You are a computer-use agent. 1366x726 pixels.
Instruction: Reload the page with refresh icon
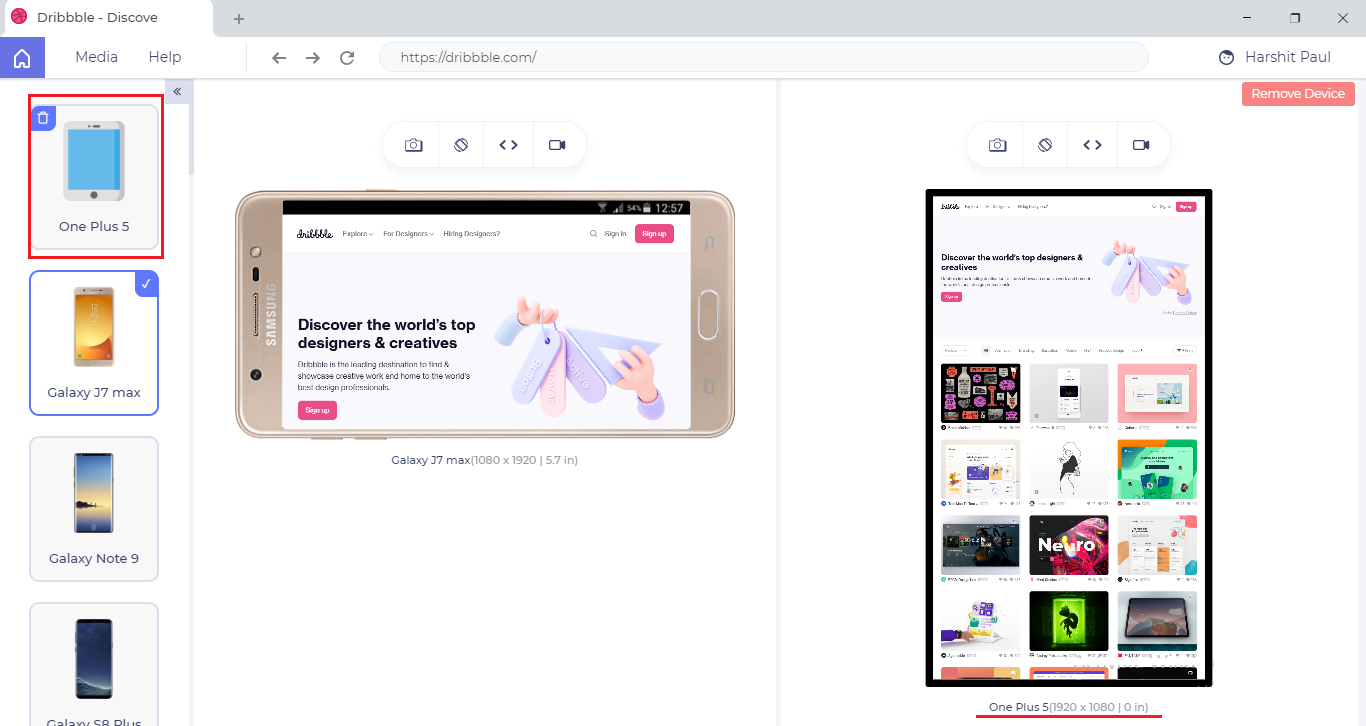tap(347, 57)
